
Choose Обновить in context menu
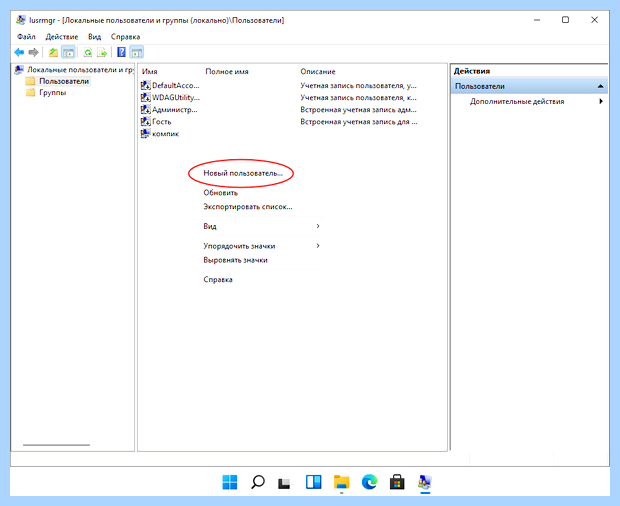pos(220,193)
